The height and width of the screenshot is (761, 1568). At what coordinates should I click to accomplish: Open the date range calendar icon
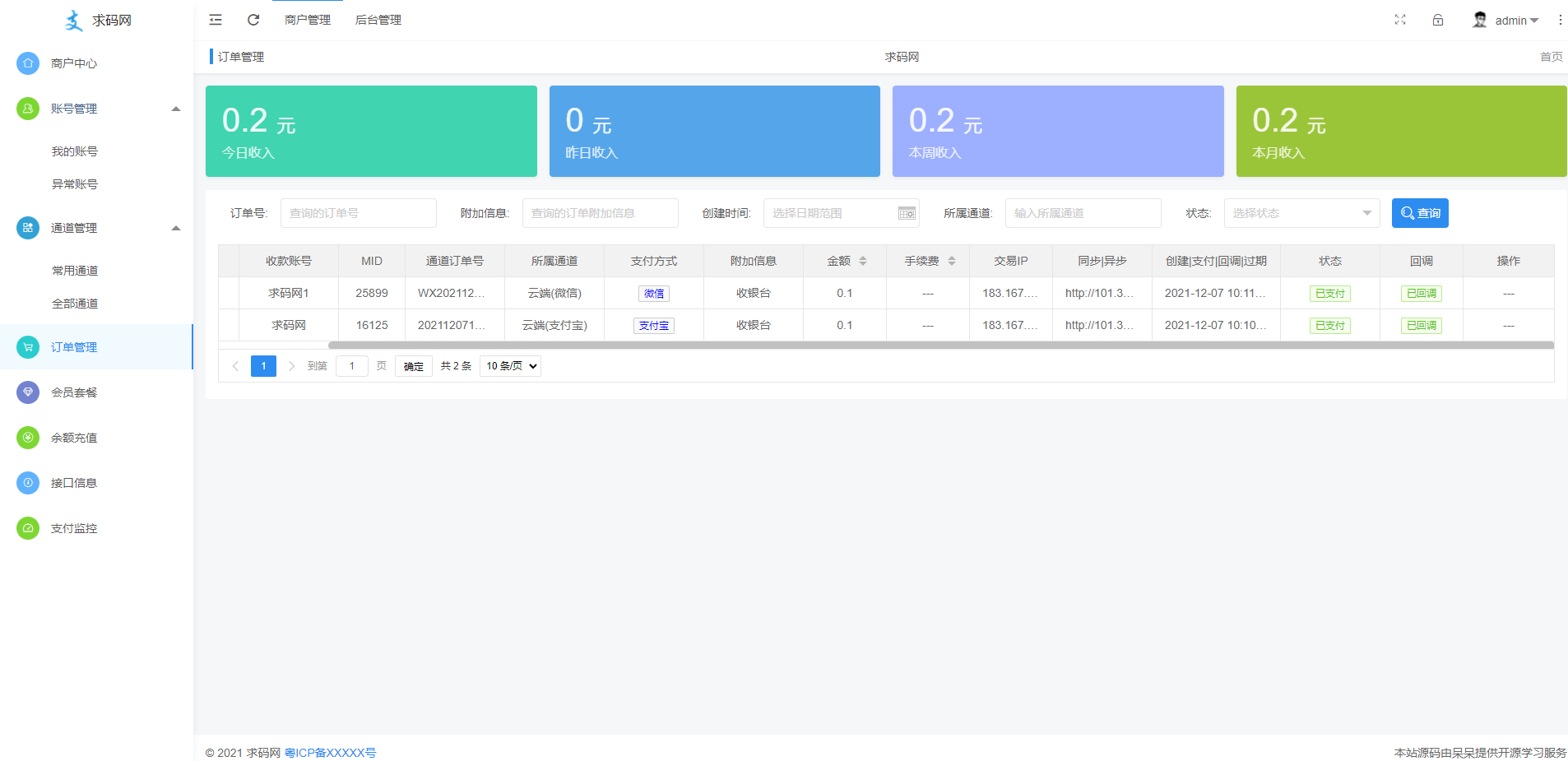(x=907, y=213)
